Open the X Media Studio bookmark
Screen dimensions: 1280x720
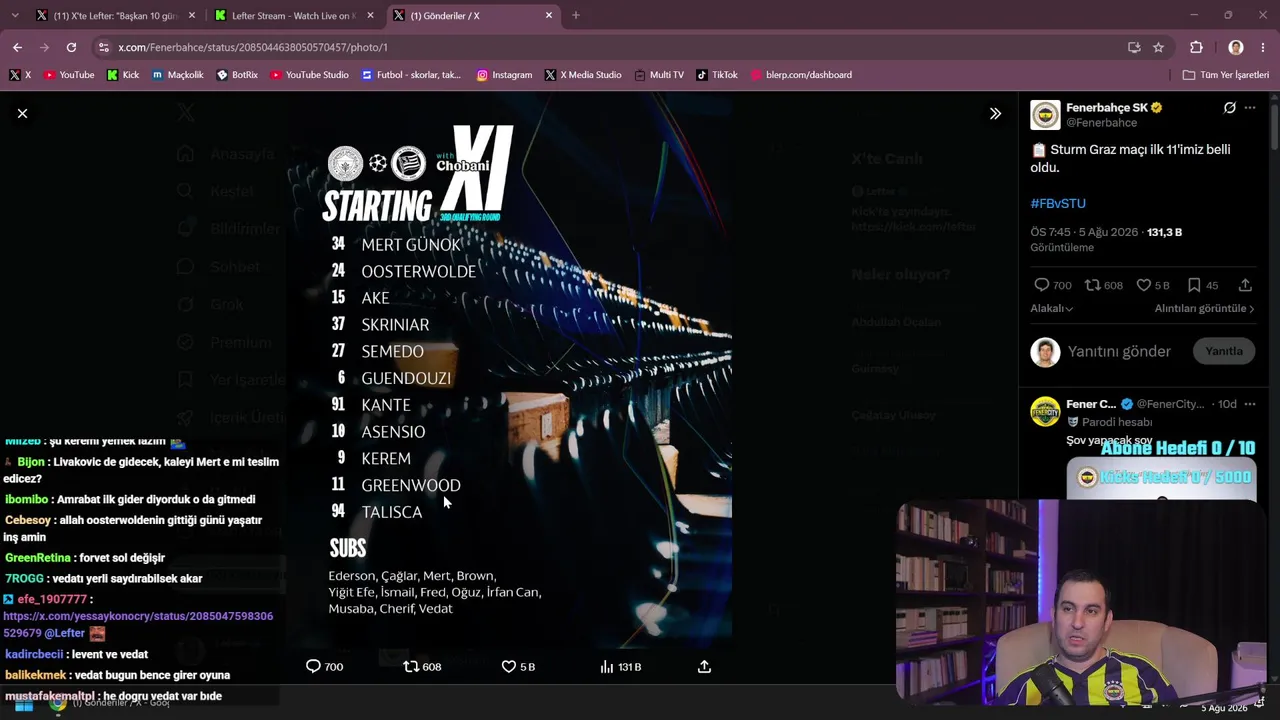tap(583, 75)
